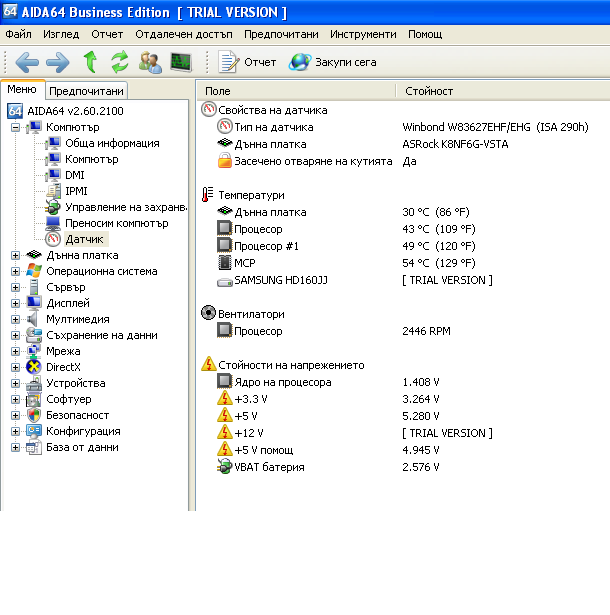Expand the Дисплей tree node

[x=15, y=304]
